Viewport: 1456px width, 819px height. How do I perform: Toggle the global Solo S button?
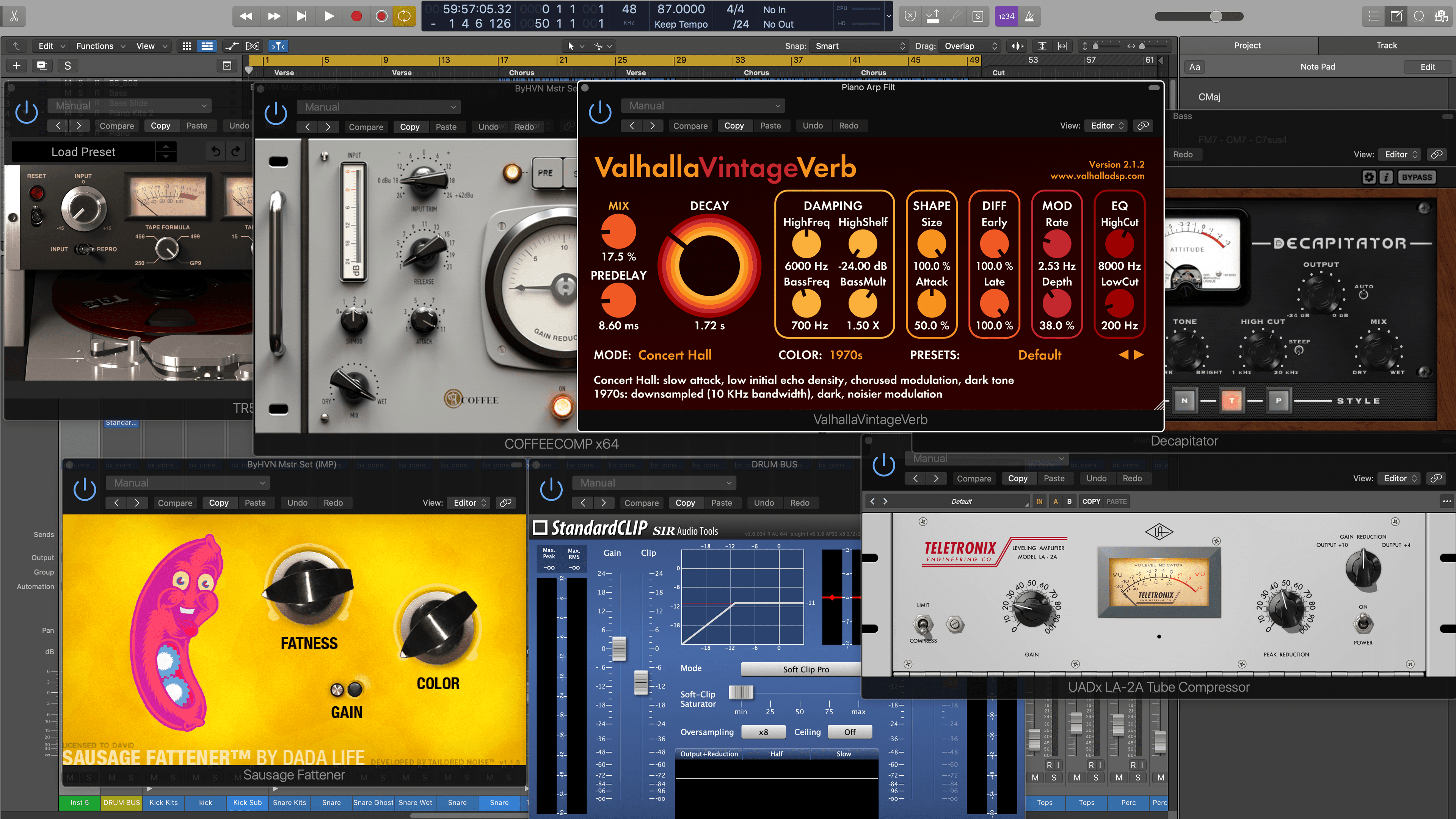tap(68, 66)
